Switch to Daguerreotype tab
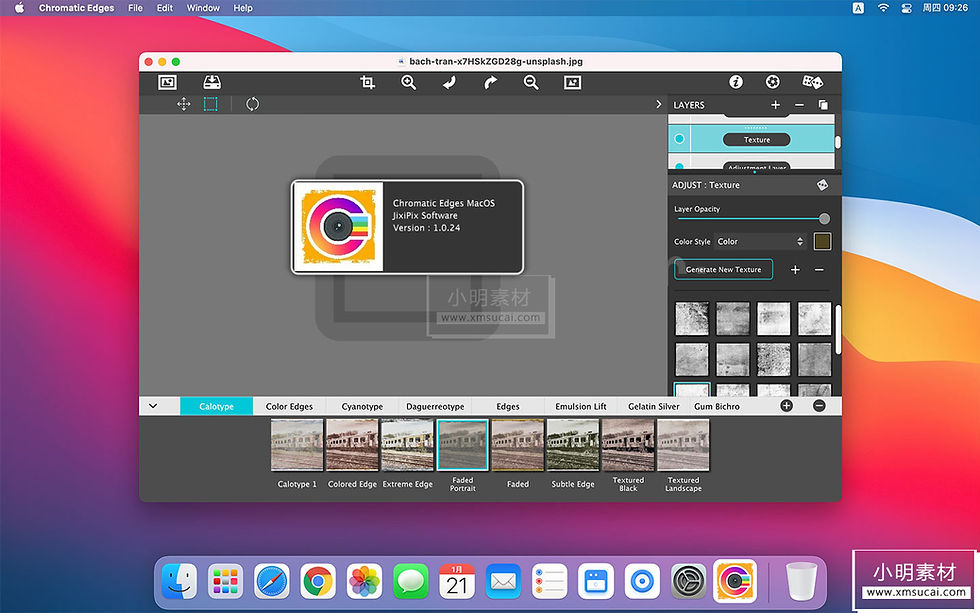980x613 pixels. [435, 406]
